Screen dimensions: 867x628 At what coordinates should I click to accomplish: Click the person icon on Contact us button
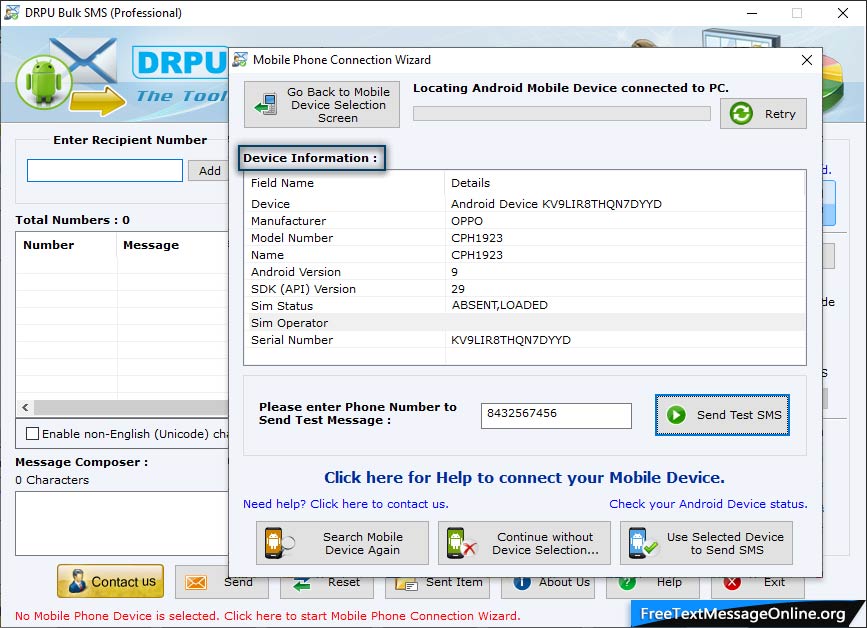[77, 582]
